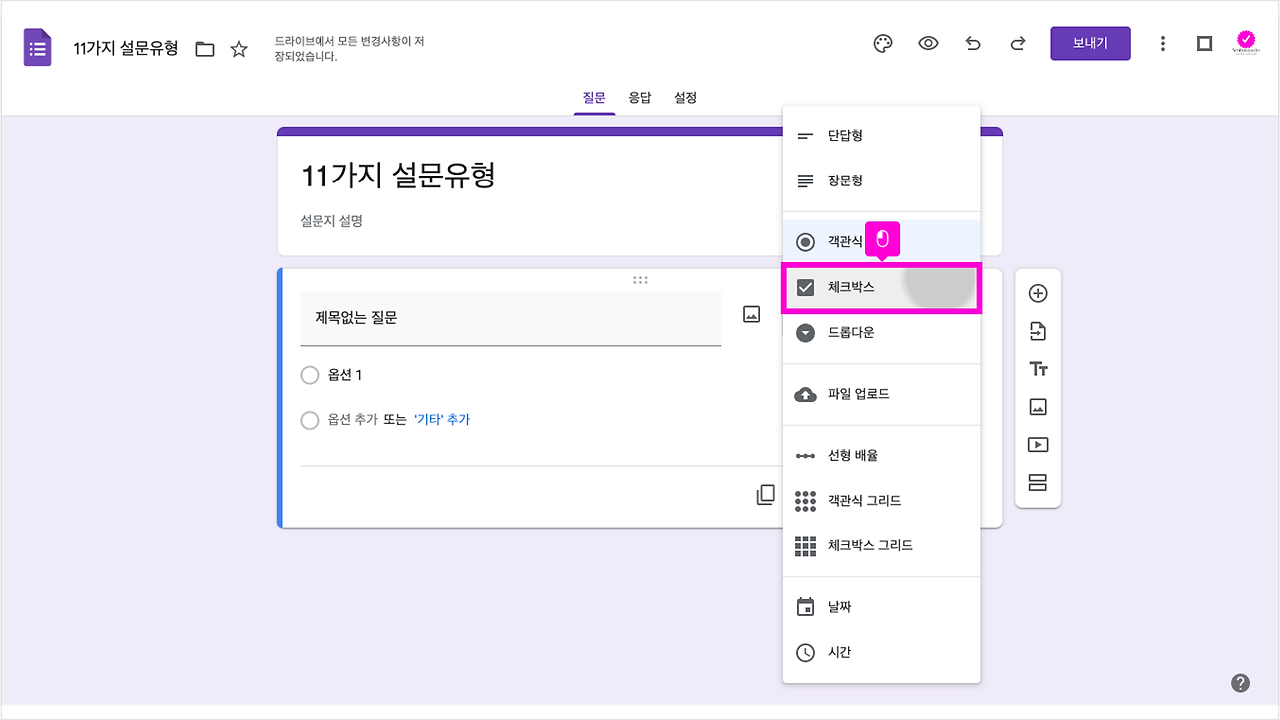Add a new question with the plus icon
The width and height of the screenshot is (1280, 720).
tap(1038, 292)
